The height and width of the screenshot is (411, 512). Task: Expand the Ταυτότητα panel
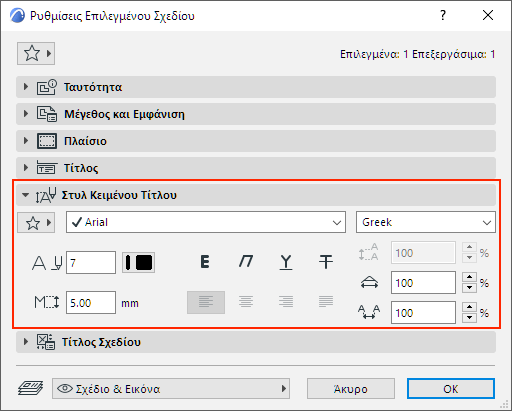click(256, 87)
